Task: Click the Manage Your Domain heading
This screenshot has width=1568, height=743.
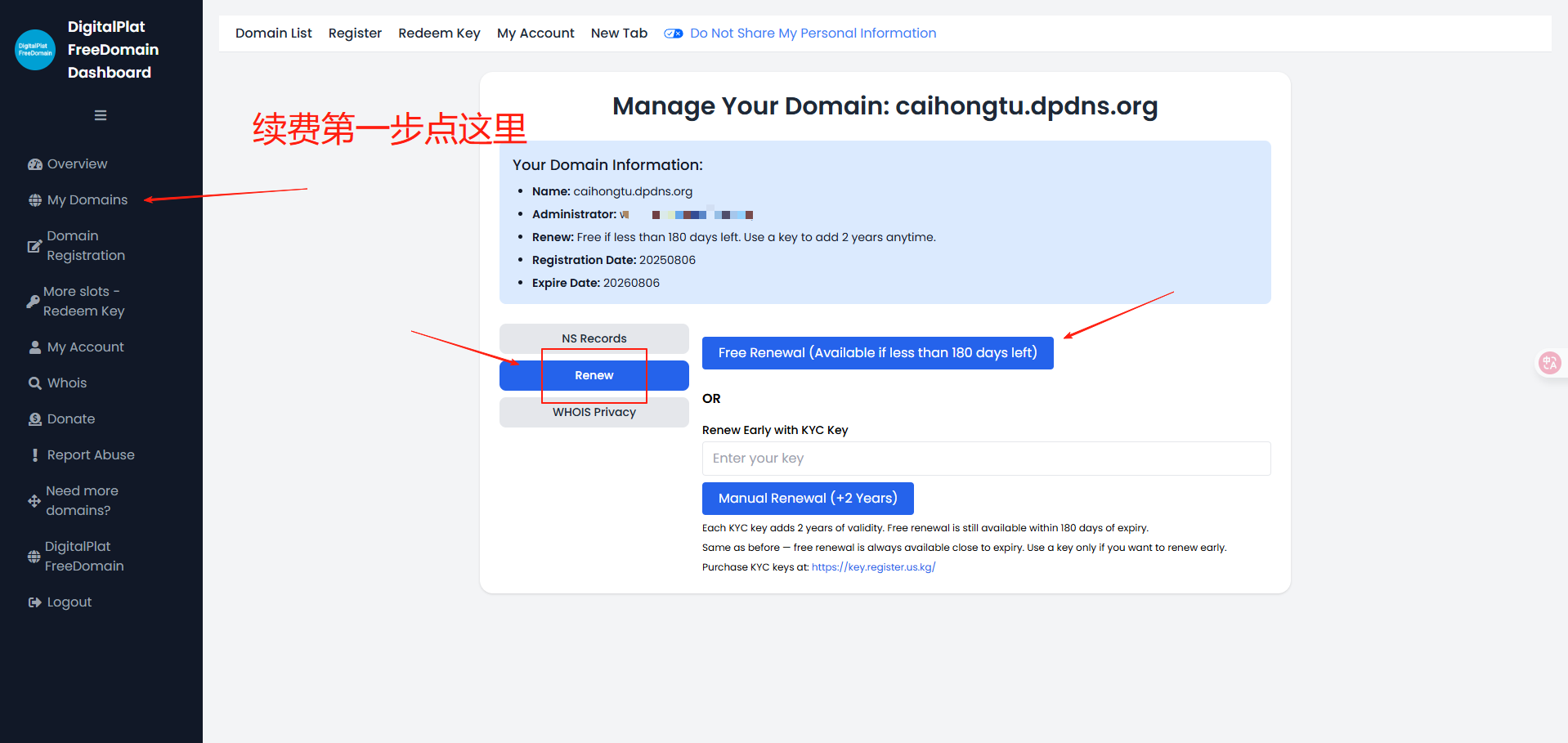Action: 885,106
